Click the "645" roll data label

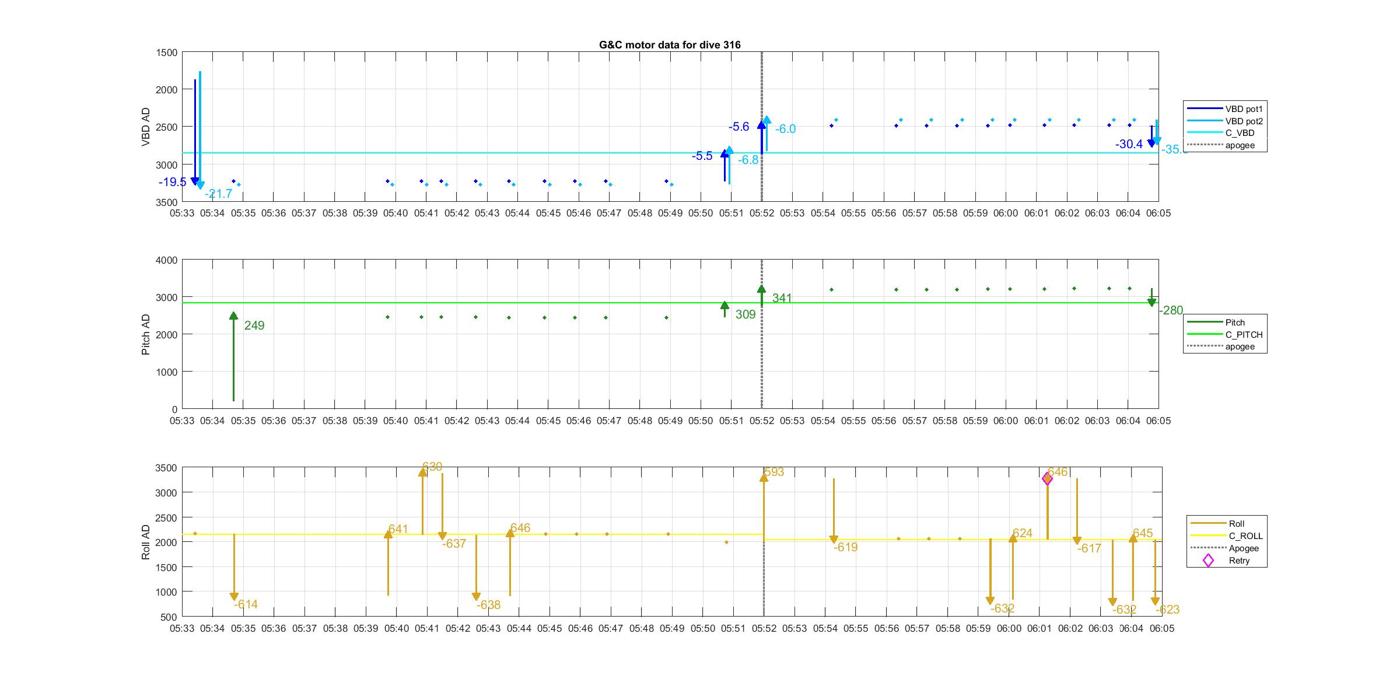[x=1143, y=533]
